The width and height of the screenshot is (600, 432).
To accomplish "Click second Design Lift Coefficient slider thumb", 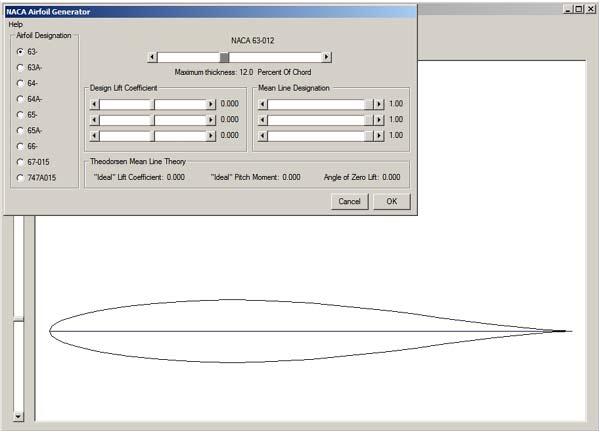I will [x=152, y=120].
